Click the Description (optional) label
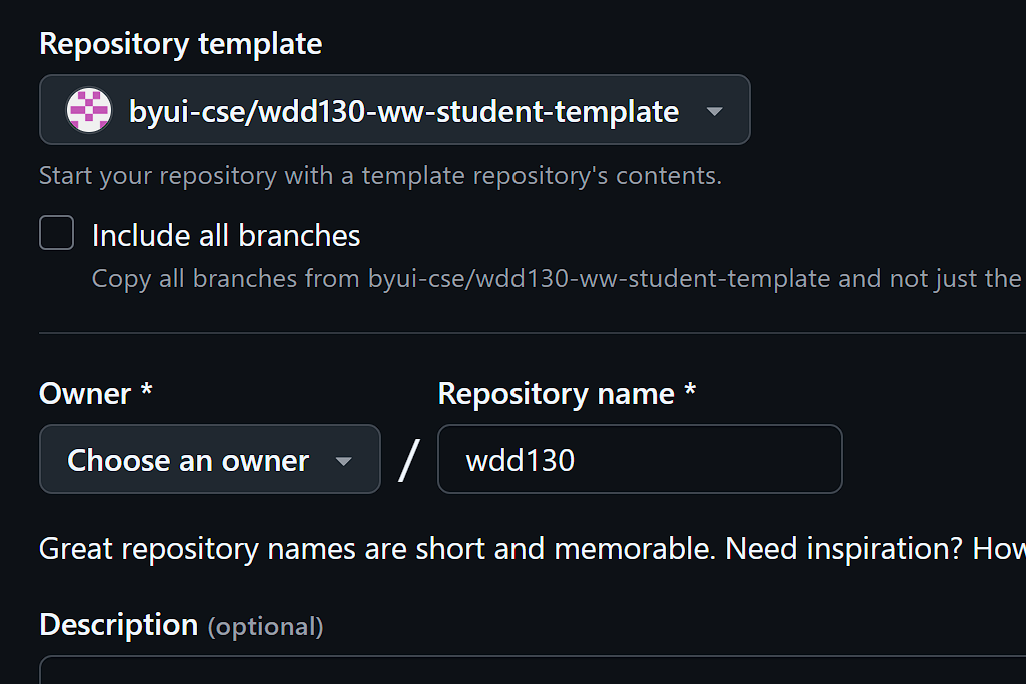 180,624
